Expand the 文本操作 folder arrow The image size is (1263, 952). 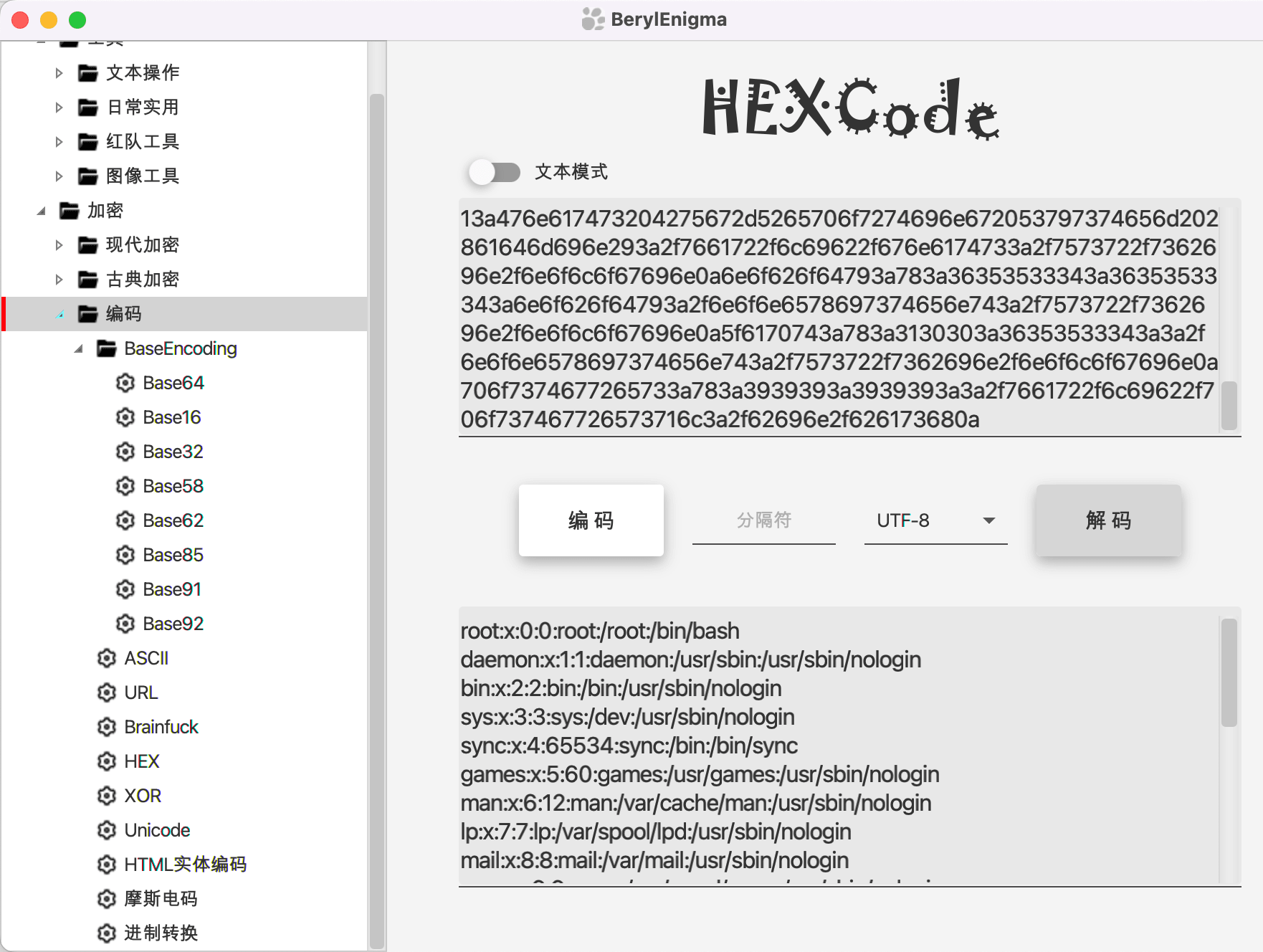coord(59,73)
